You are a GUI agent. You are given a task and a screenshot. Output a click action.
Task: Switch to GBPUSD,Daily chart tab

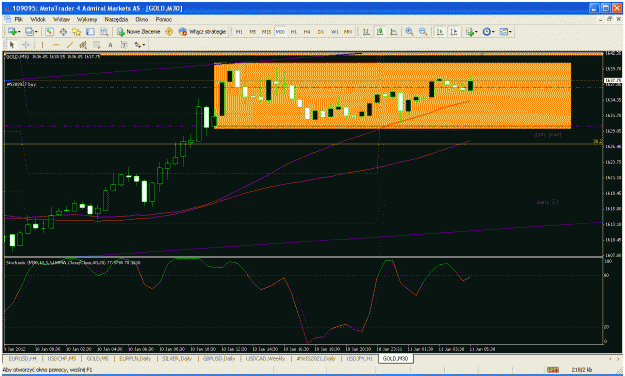click(x=219, y=358)
